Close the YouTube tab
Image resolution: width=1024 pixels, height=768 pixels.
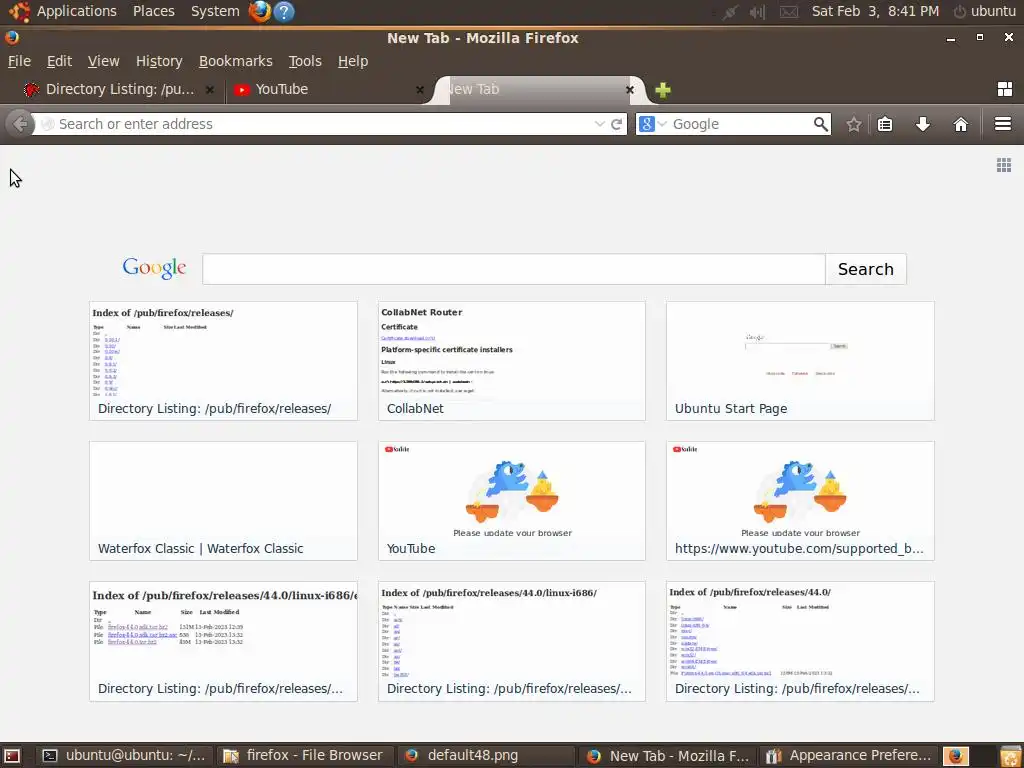(420, 90)
